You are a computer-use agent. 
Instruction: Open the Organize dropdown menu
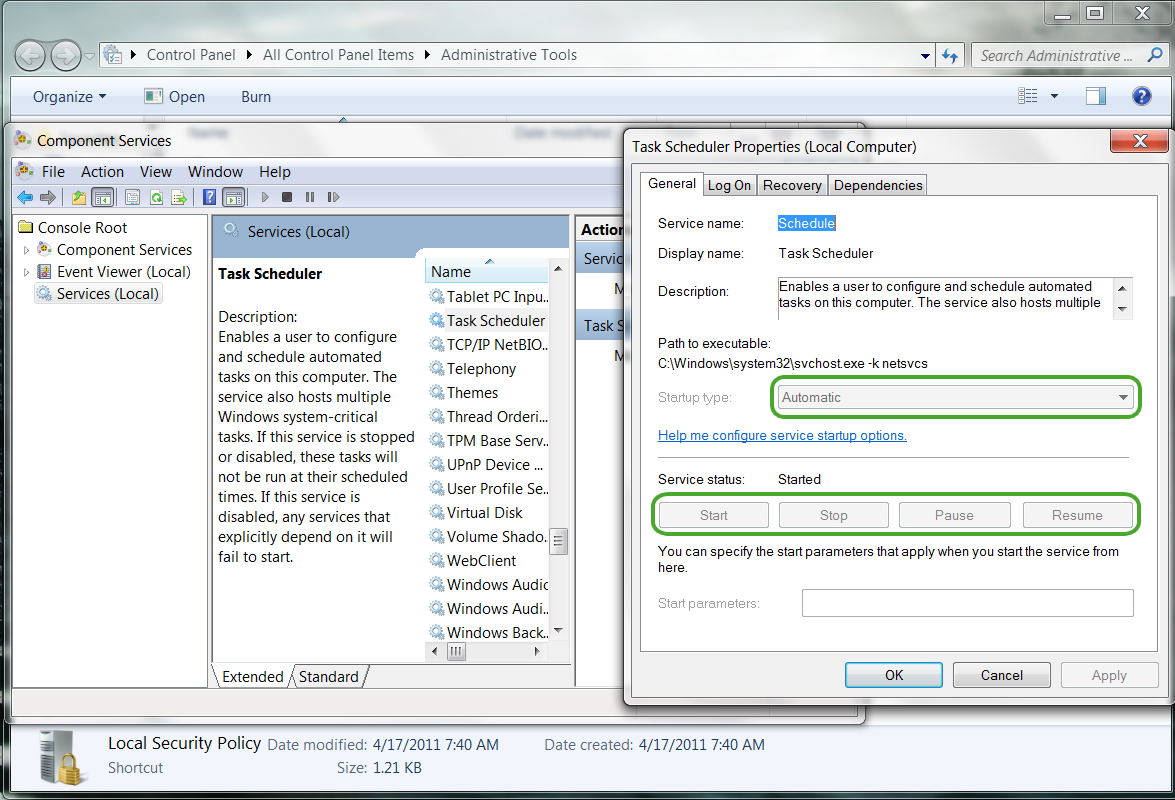pos(69,97)
